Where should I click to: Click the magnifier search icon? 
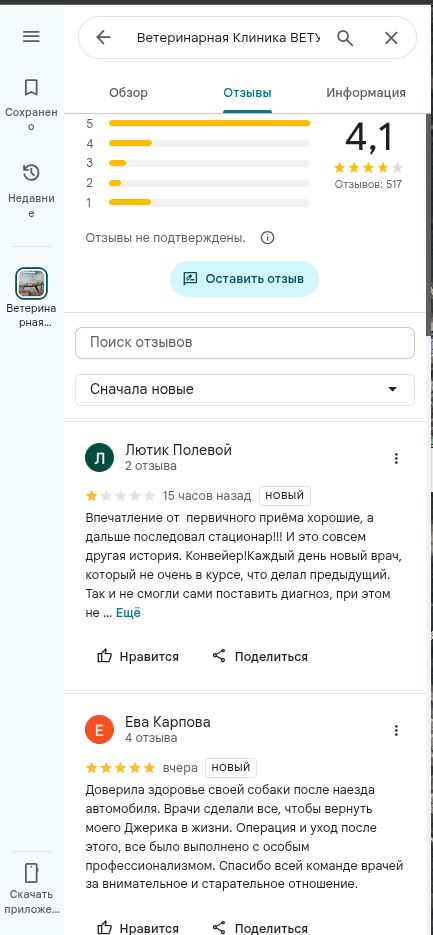(x=345, y=38)
